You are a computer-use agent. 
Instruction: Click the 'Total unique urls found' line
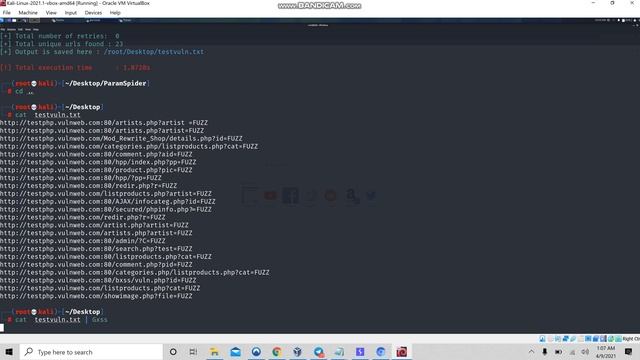tap(62, 44)
